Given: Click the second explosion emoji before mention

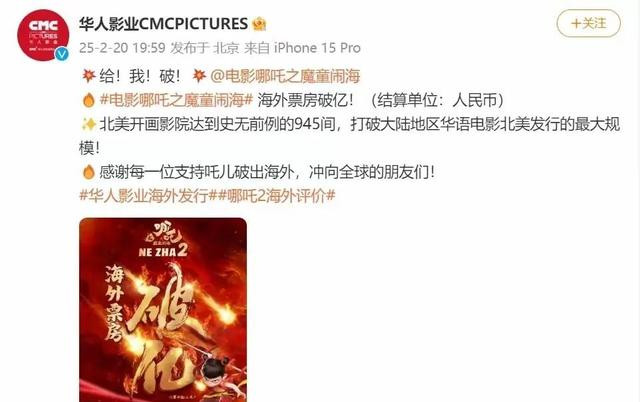Looking at the screenshot, I should click(x=199, y=76).
